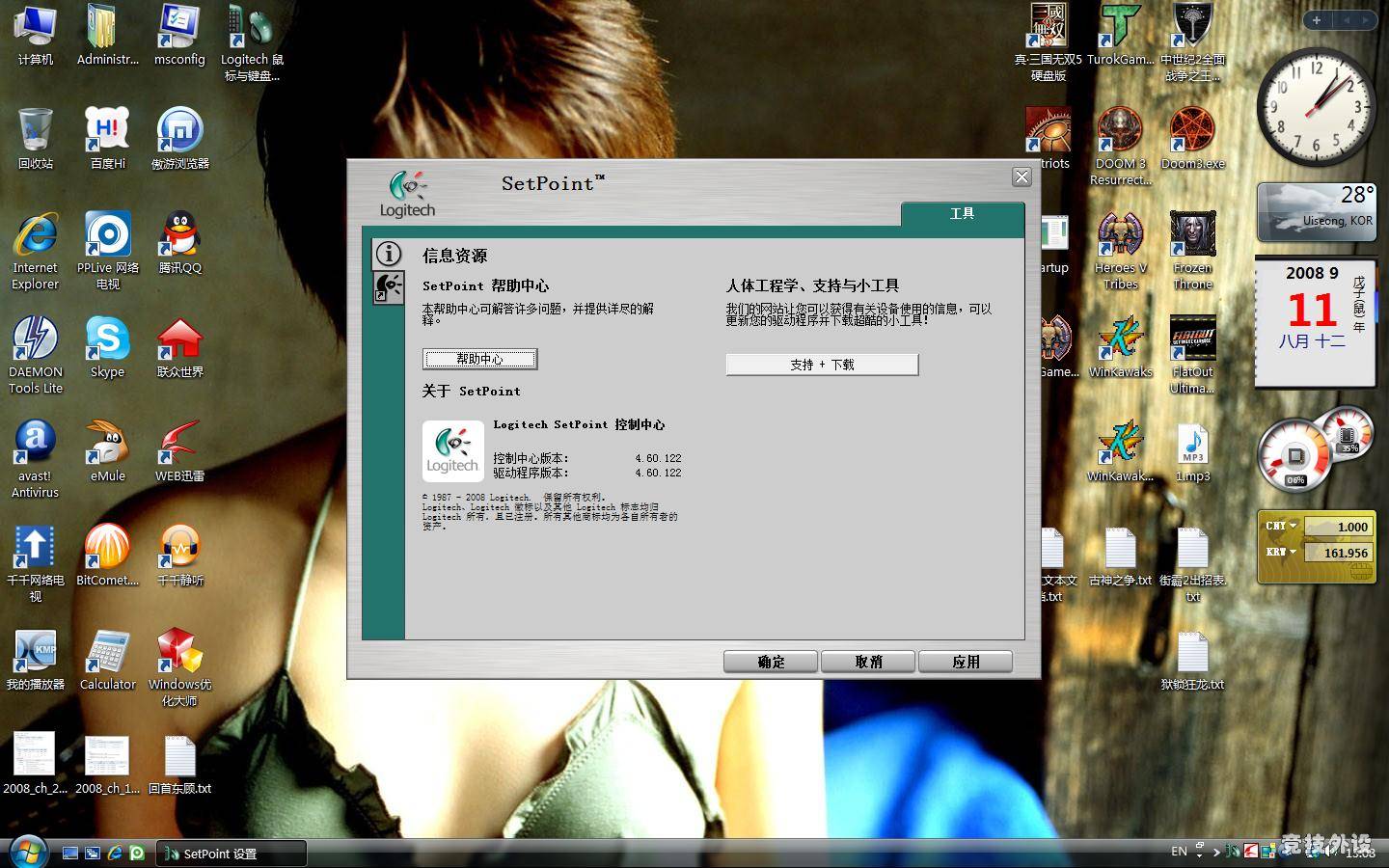1389x868 pixels.
Task: Click the 确定 button in SetPoint
Action: tap(771, 662)
